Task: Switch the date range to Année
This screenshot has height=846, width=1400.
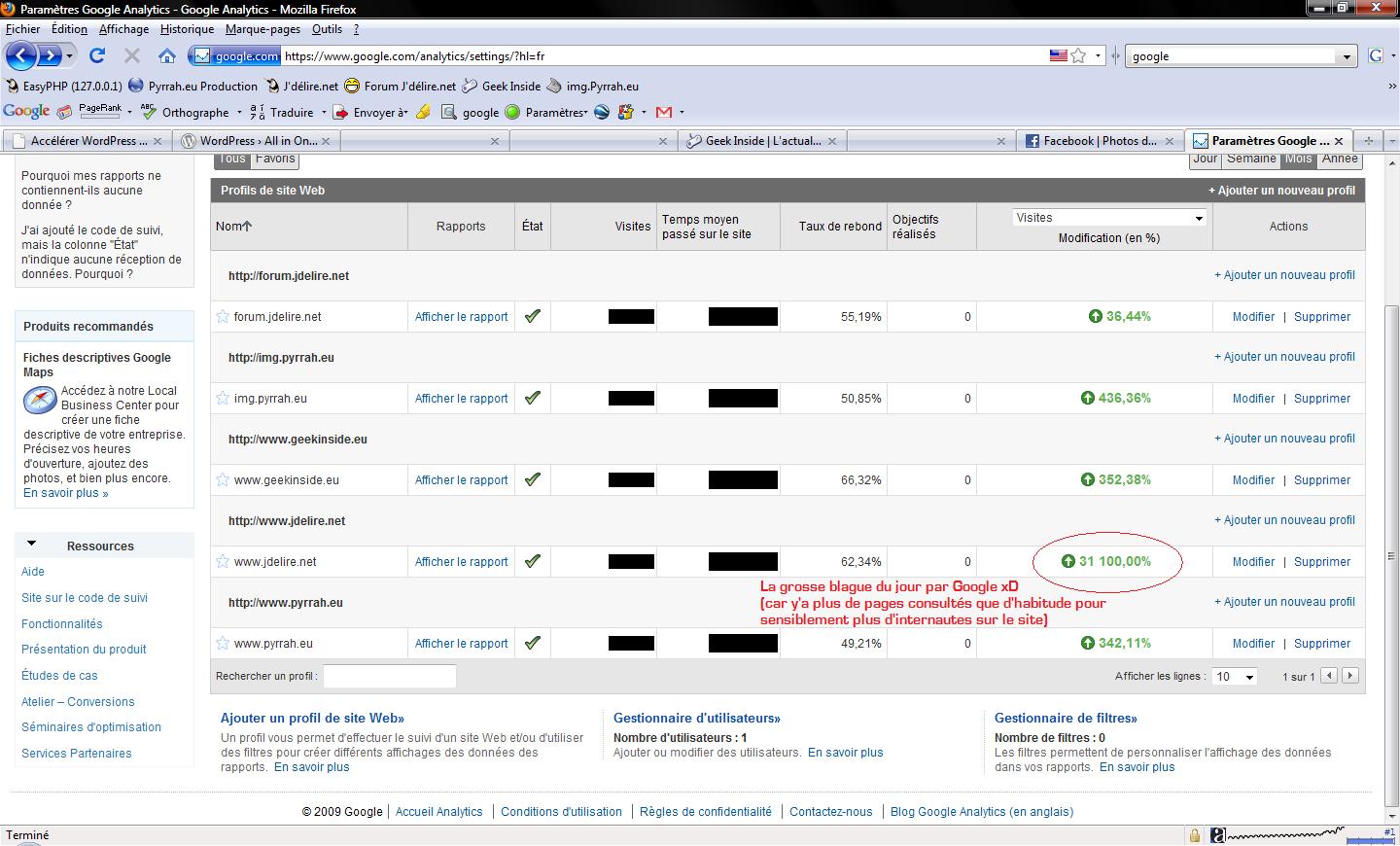Action: 1340,159
